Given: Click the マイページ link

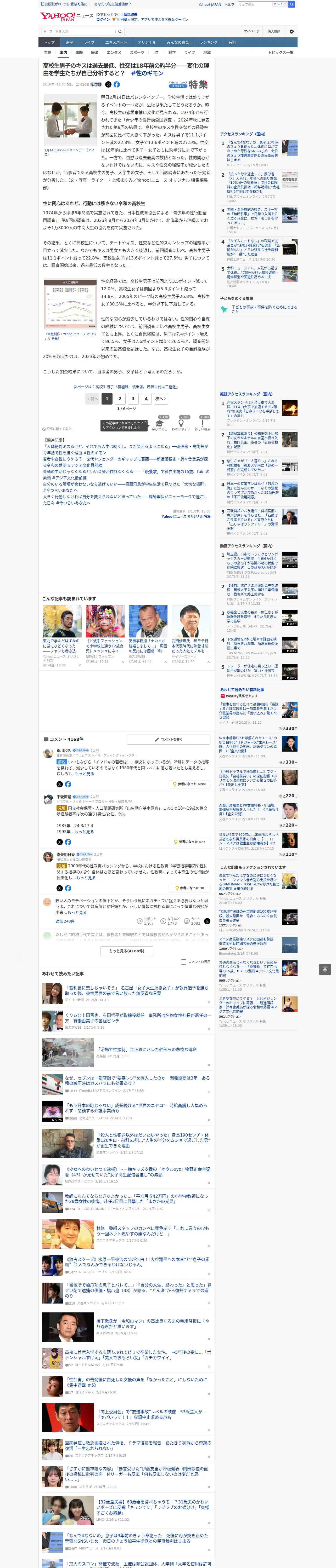Looking at the screenshot, I should 252,31.
